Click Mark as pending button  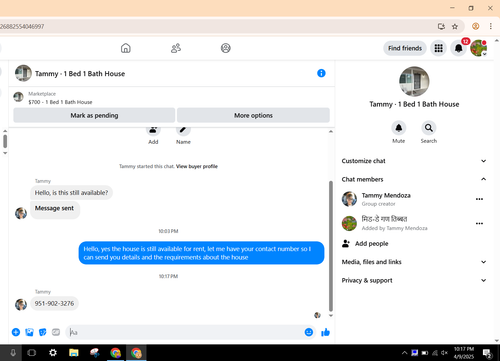[x=94, y=115]
